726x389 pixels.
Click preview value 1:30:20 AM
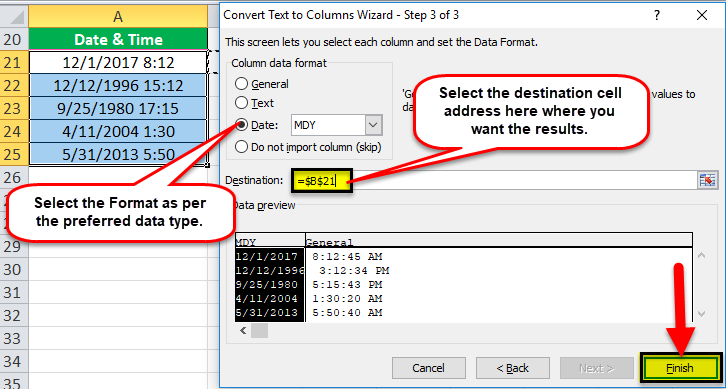pyautogui.click(x=347, y=299)
